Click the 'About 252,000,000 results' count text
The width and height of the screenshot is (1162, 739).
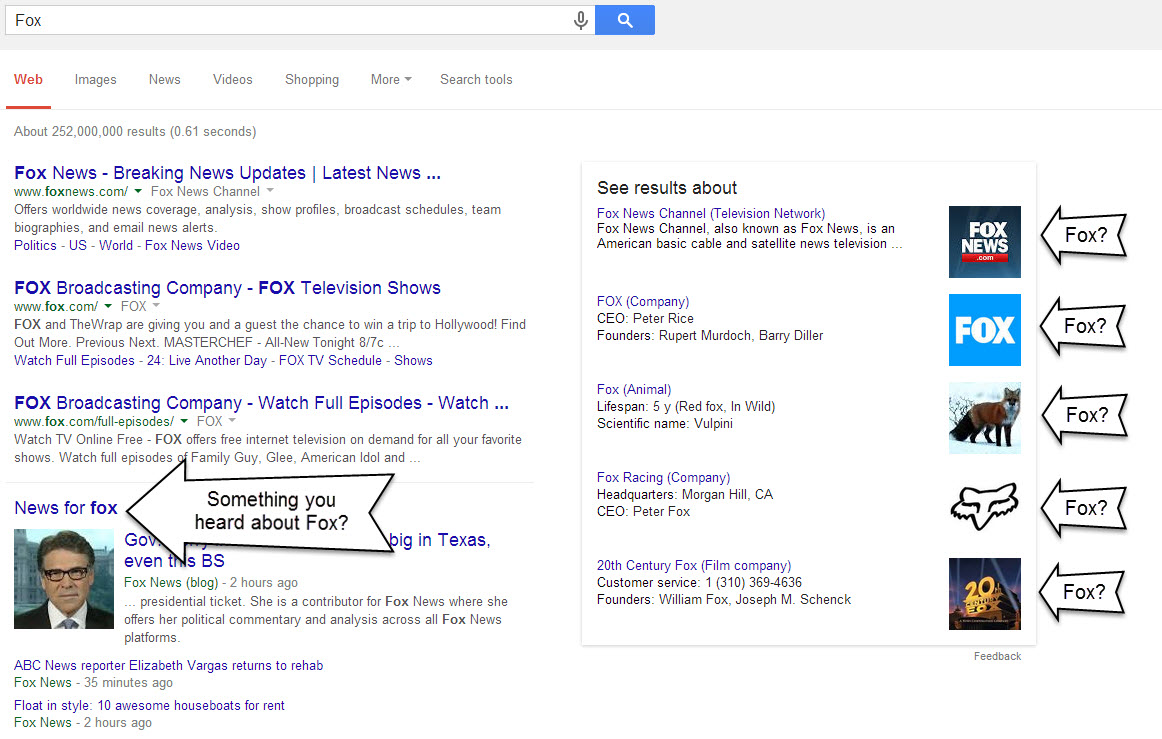135,131
